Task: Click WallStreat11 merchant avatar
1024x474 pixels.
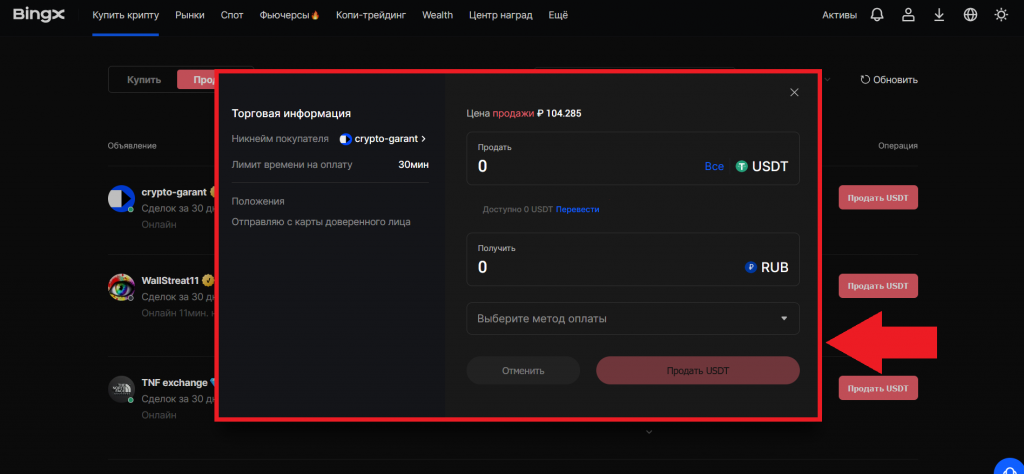Action: point(121,287)
